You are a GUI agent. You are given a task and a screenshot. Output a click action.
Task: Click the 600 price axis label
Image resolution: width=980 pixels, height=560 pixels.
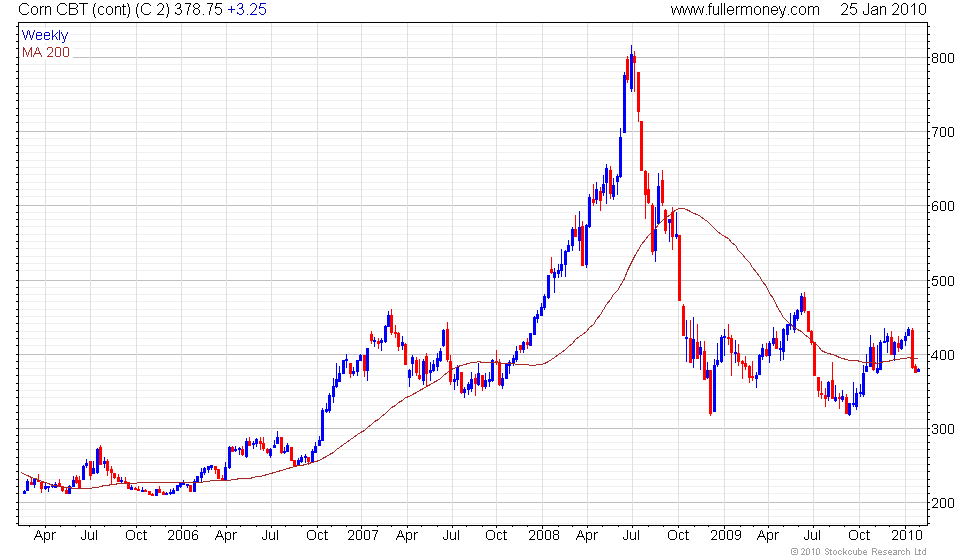[942, 206]
